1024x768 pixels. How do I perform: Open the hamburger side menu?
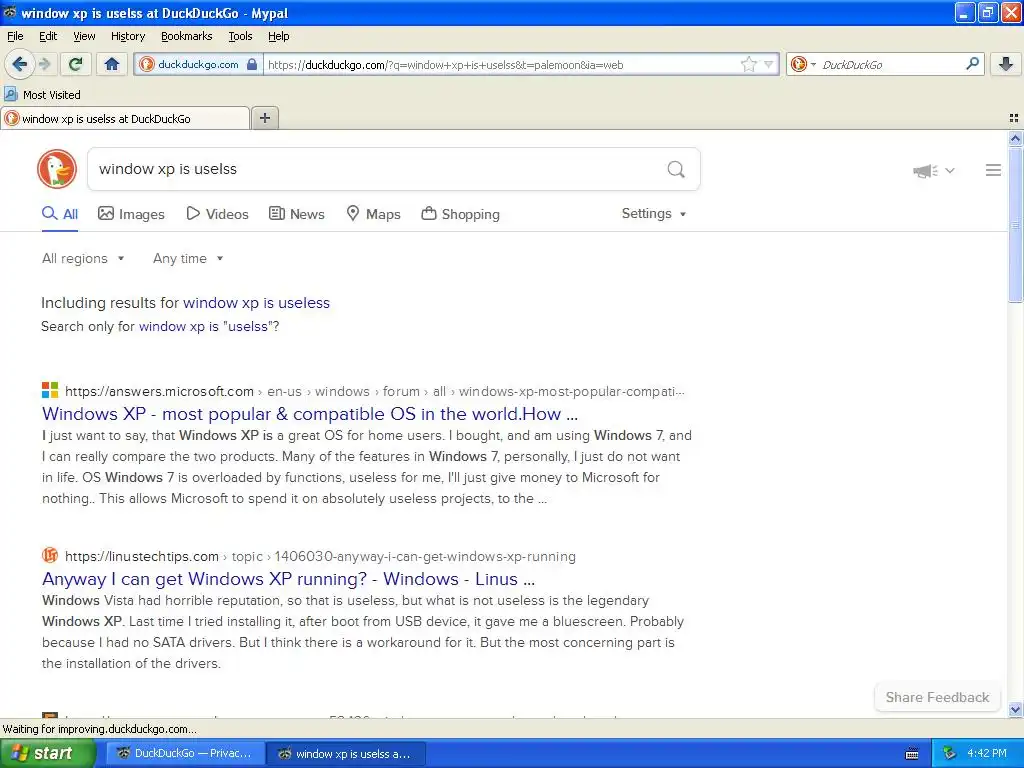(993, 170)
